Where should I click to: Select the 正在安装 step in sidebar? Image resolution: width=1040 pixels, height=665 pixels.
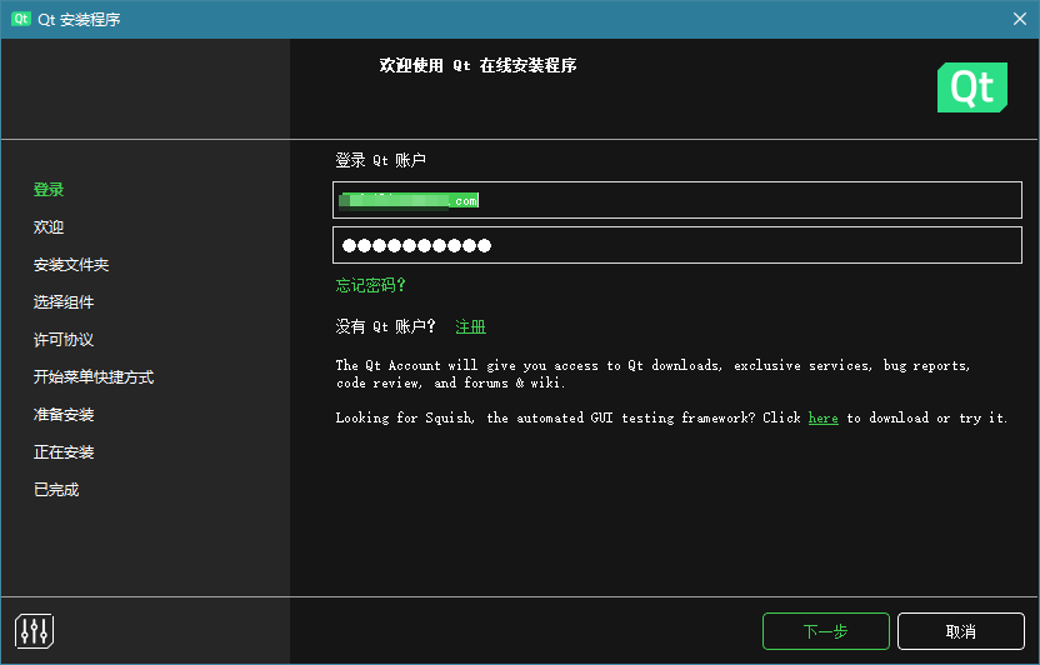(64, 452)
